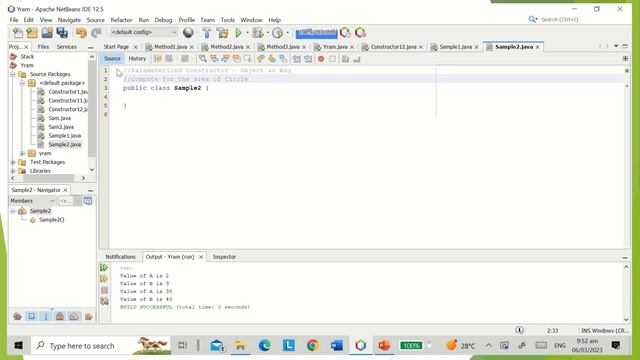The width and height of the screenshot is (640, 360).
Task: Click Type here to search box
Action: click(x=100, y=346)
